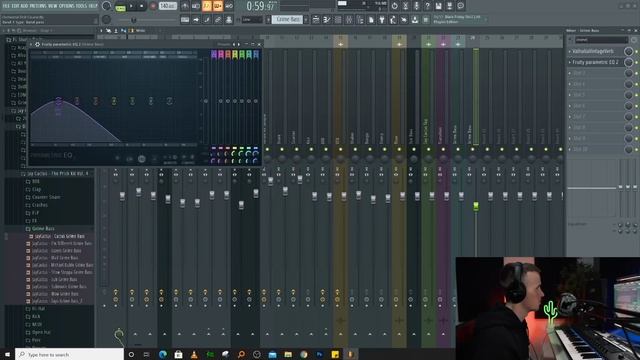The height and width of the screenshot is (360, 640).
Task: Select ValhallaVintageVerb effect slot
Action: [x=593, y=51]
